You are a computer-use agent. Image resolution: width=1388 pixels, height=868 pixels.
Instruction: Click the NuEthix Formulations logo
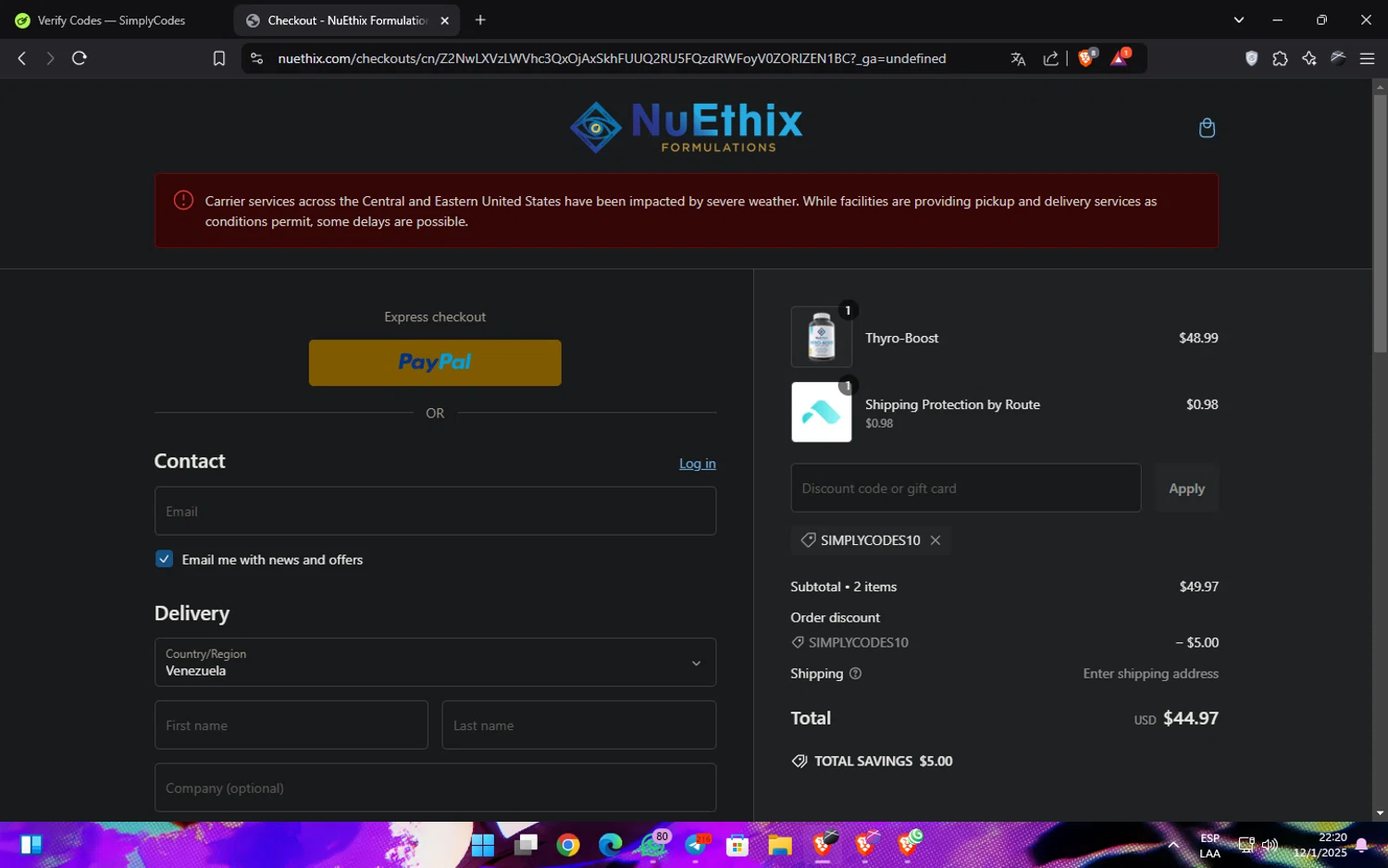(x=686, y=128)
